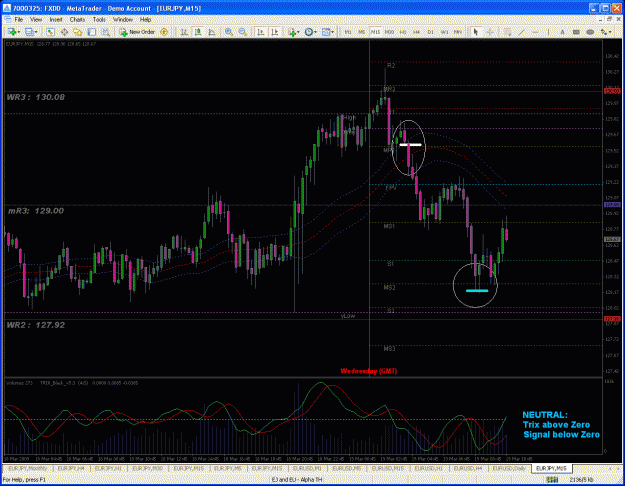Viewport: 625px width, 486px height.
Task: Open the Insert menu
Action: [56, 19]
